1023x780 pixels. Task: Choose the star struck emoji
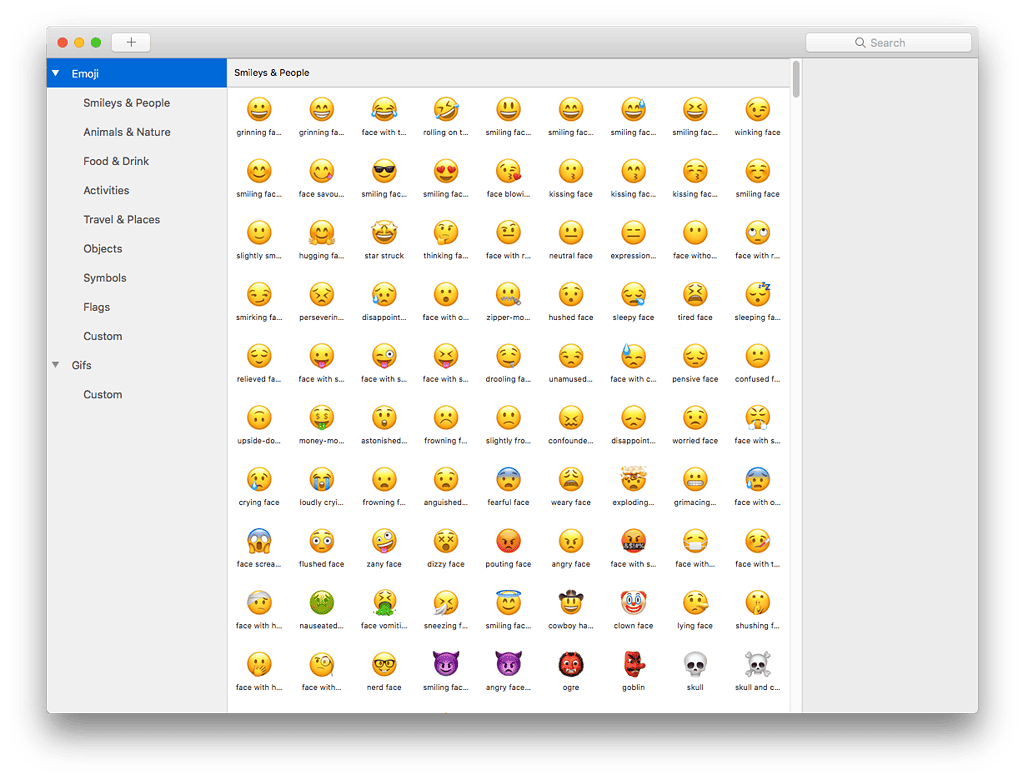click(x=384, y=233)
